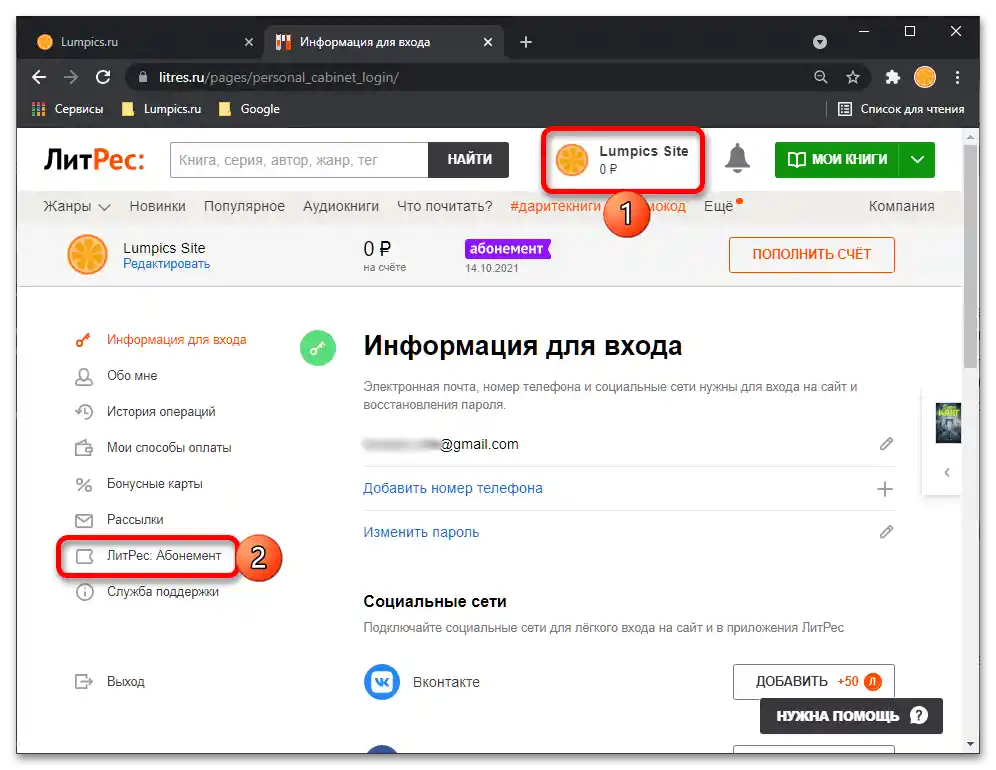
Task: Click the orange profile avatar beside Редактировать
Action: pos(88,255)
